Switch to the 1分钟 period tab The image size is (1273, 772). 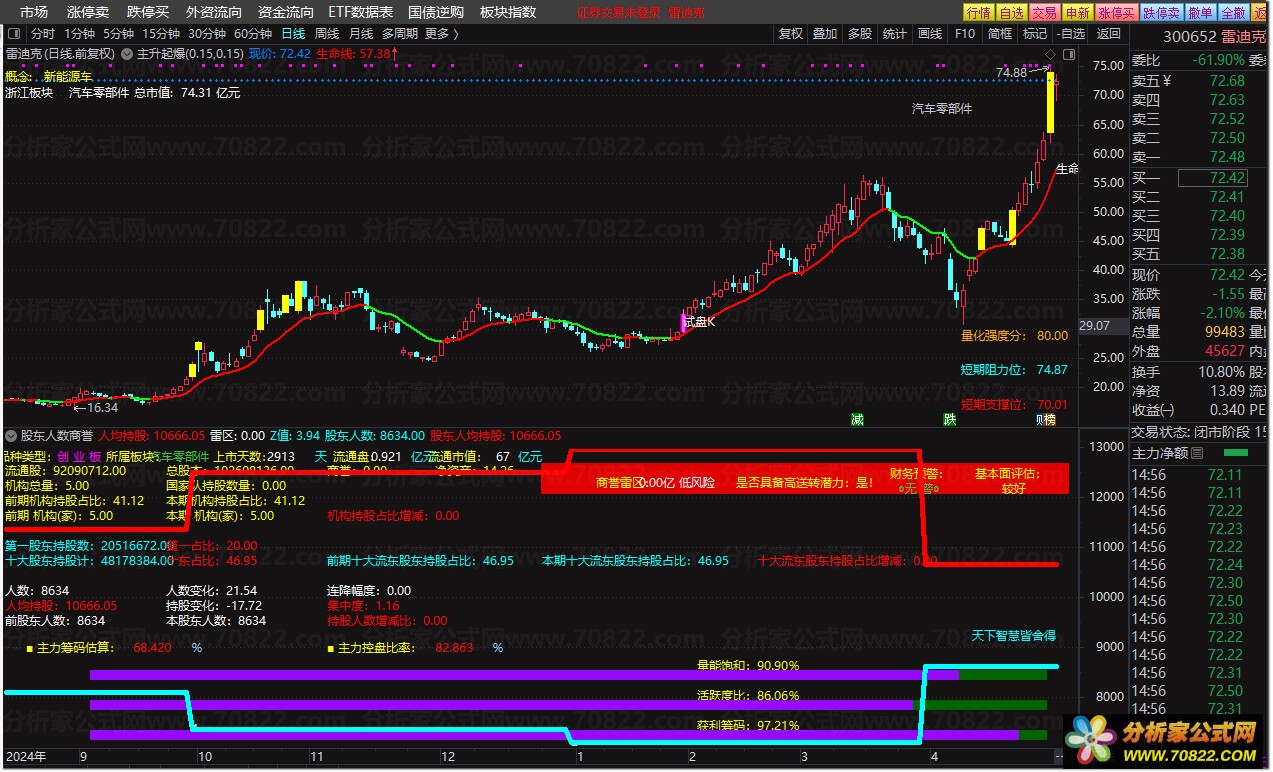pyautogui.click(x=79, y=33)
